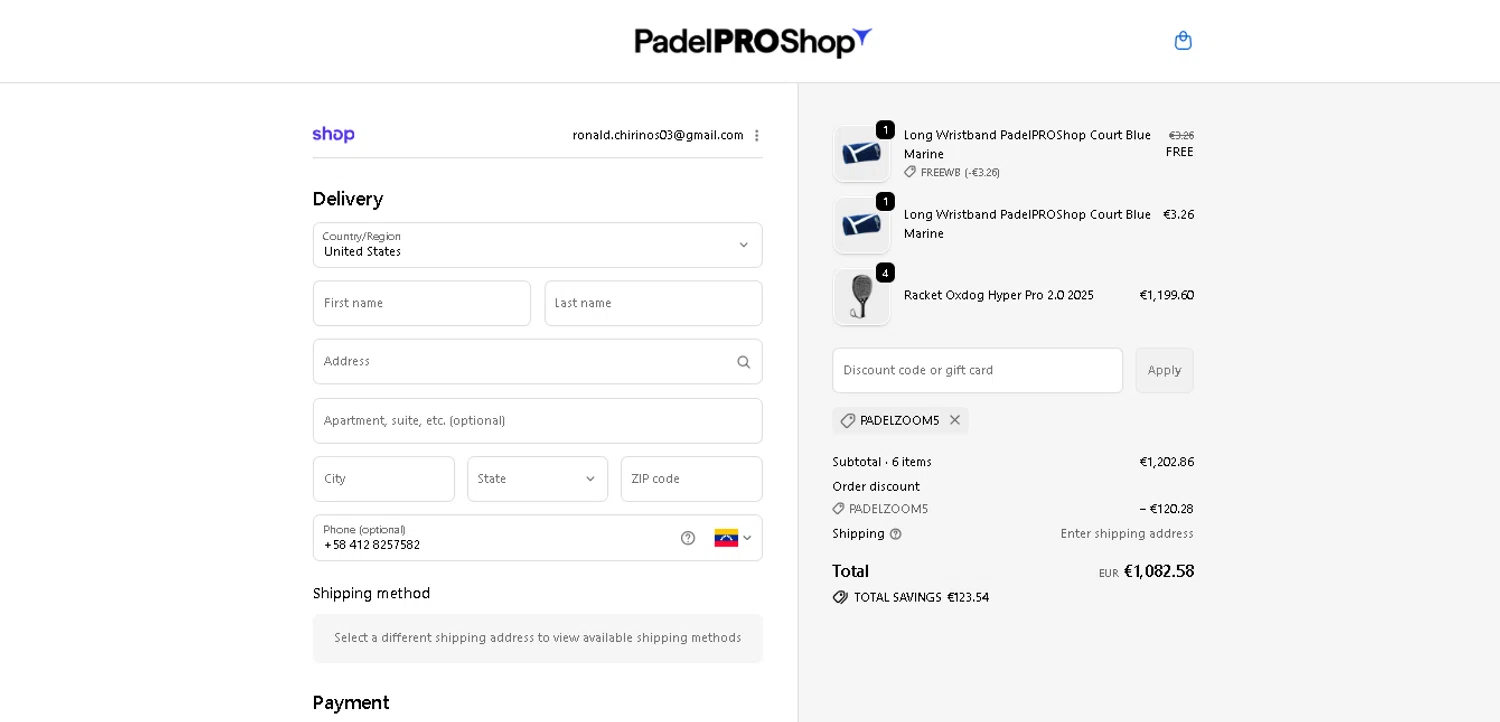1500x722 pixels.
Task: Click the 'Racket Oxdog Hyper Pro 2.0 2025' text
Action: (x=999, y=295)
